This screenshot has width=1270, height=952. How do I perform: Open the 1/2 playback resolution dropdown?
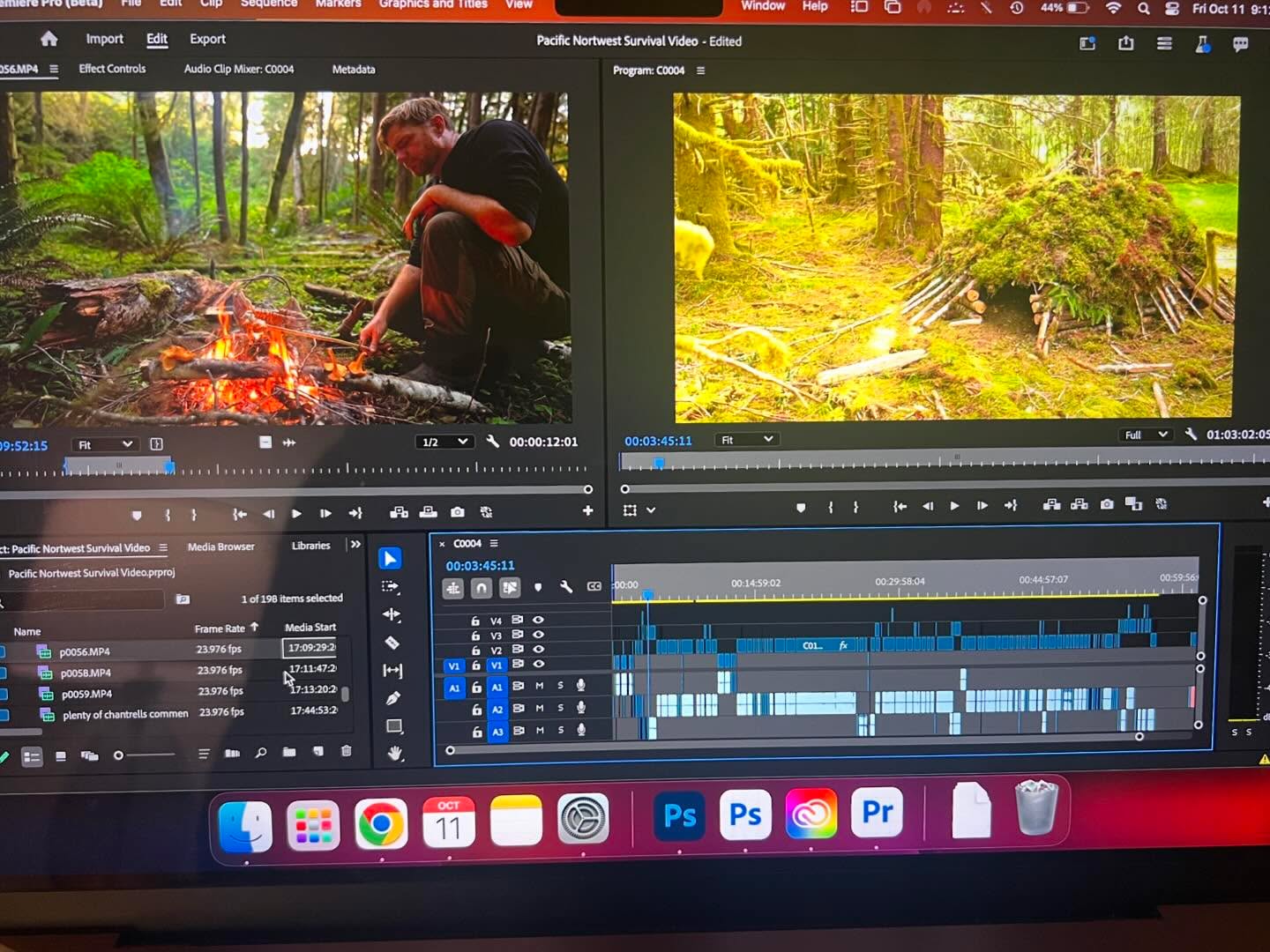tap(444, 442)
